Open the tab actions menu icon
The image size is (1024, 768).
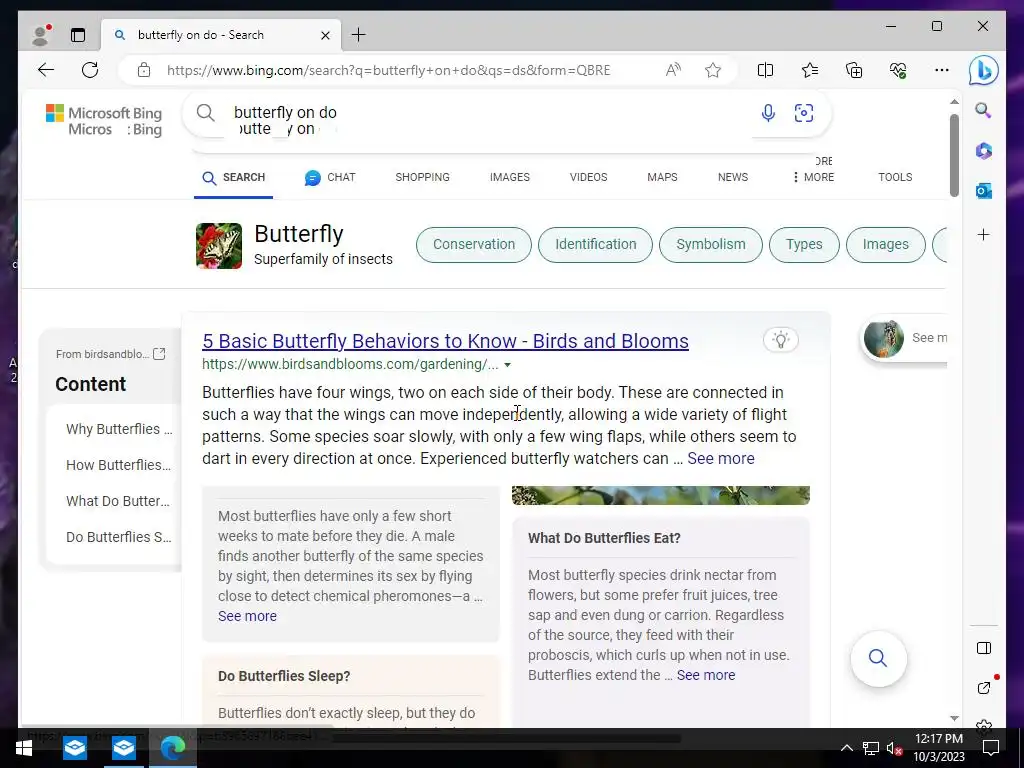(78, 35)
